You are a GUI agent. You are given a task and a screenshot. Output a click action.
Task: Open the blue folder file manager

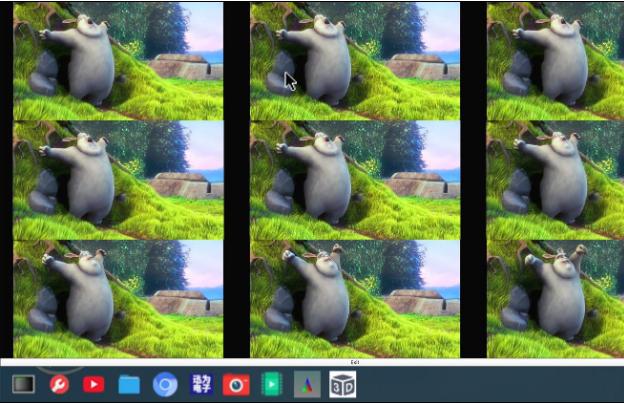pos(129,385)
